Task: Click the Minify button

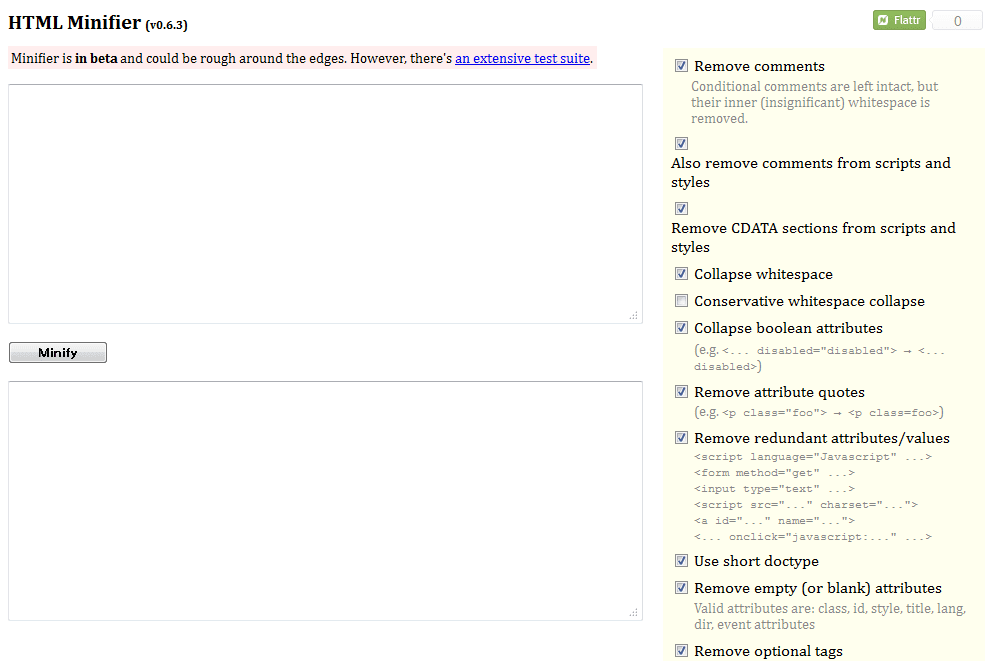Action: click(58, 353)
